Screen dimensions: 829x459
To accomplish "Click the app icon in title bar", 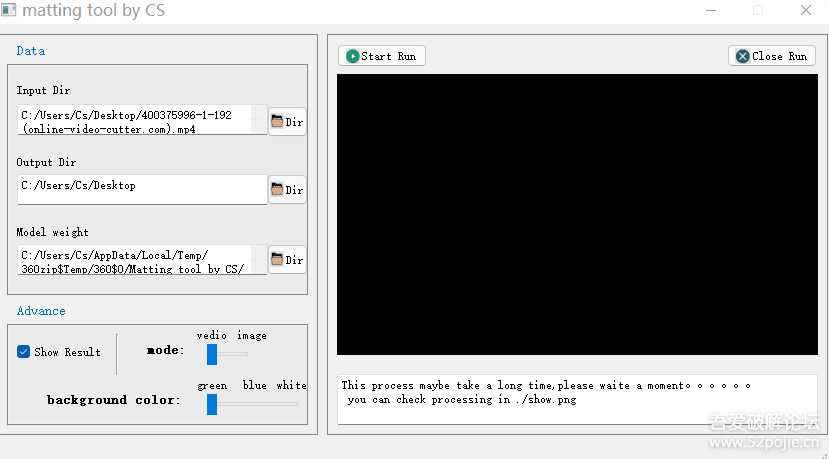I will click(x=9, y=11).
